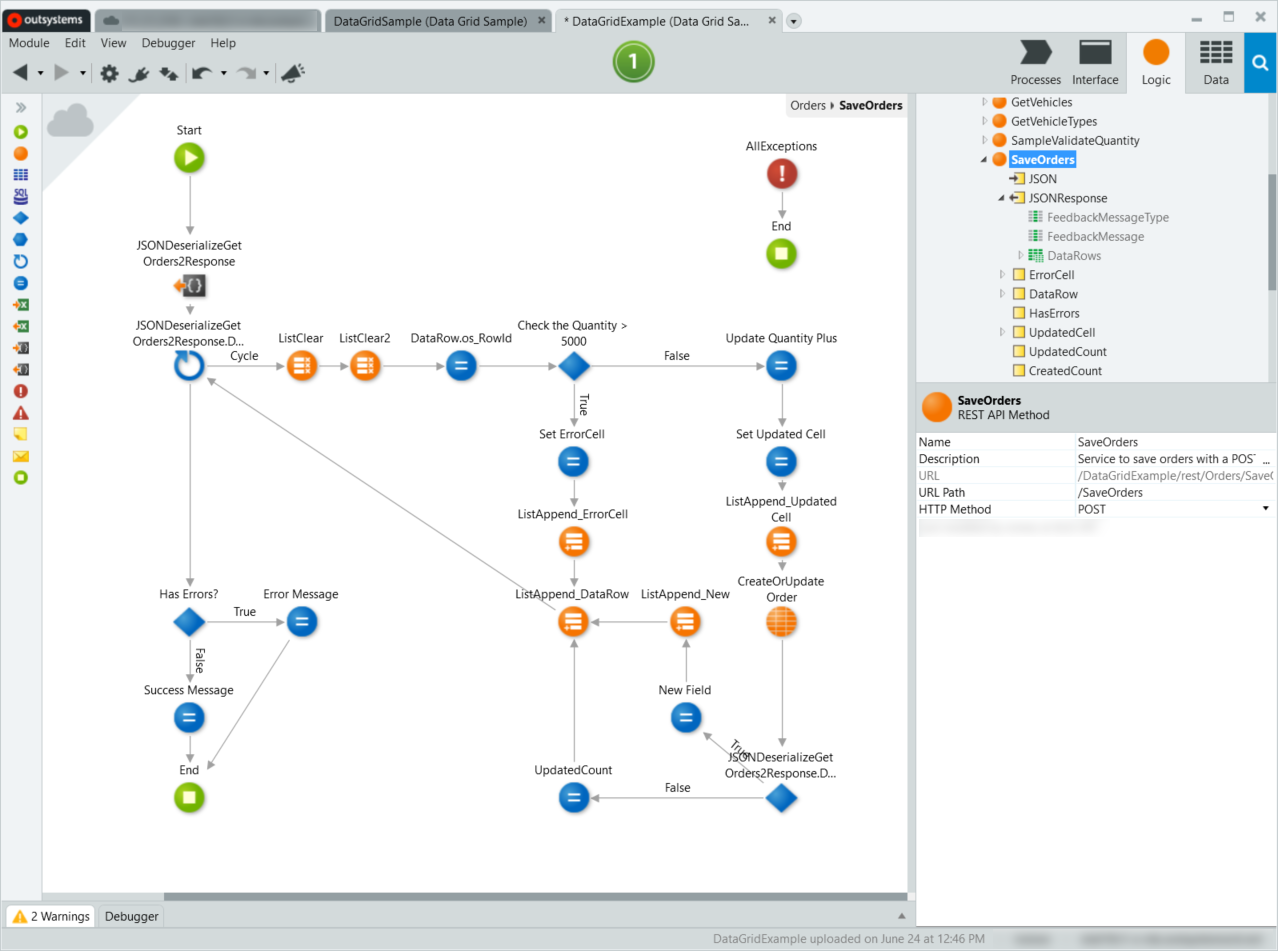The width and height of the screenshot is (1278, 951).
Task: Collapse the JSONResponse tree node
Action: [1000, 198]
